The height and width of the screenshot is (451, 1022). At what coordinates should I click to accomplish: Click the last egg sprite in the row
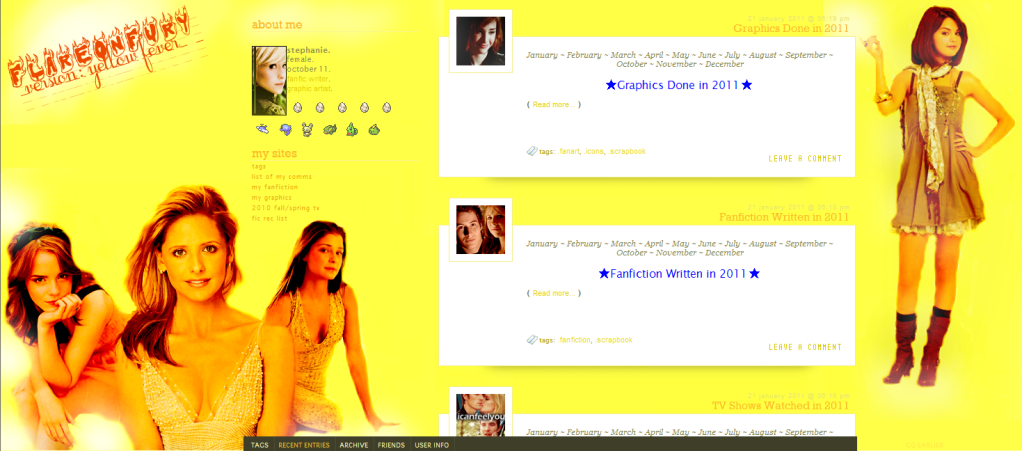386,107
